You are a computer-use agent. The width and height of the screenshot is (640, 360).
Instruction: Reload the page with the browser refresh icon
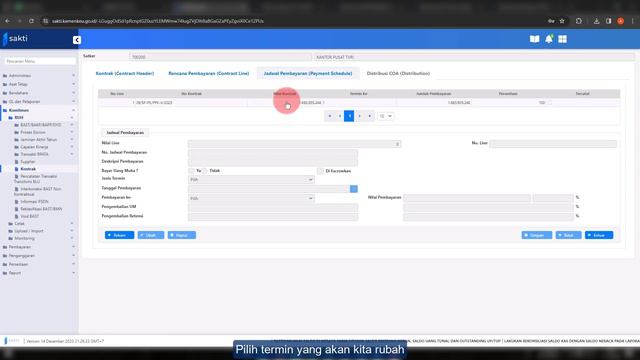[31, 21]
